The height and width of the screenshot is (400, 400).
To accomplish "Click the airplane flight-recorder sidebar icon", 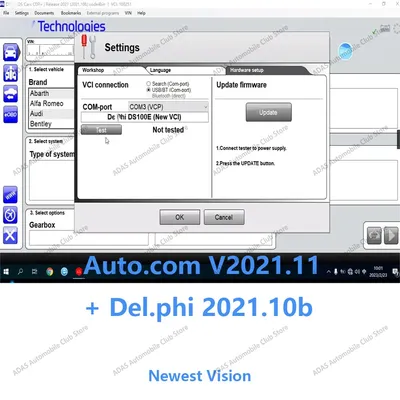I will click(10, 215).
